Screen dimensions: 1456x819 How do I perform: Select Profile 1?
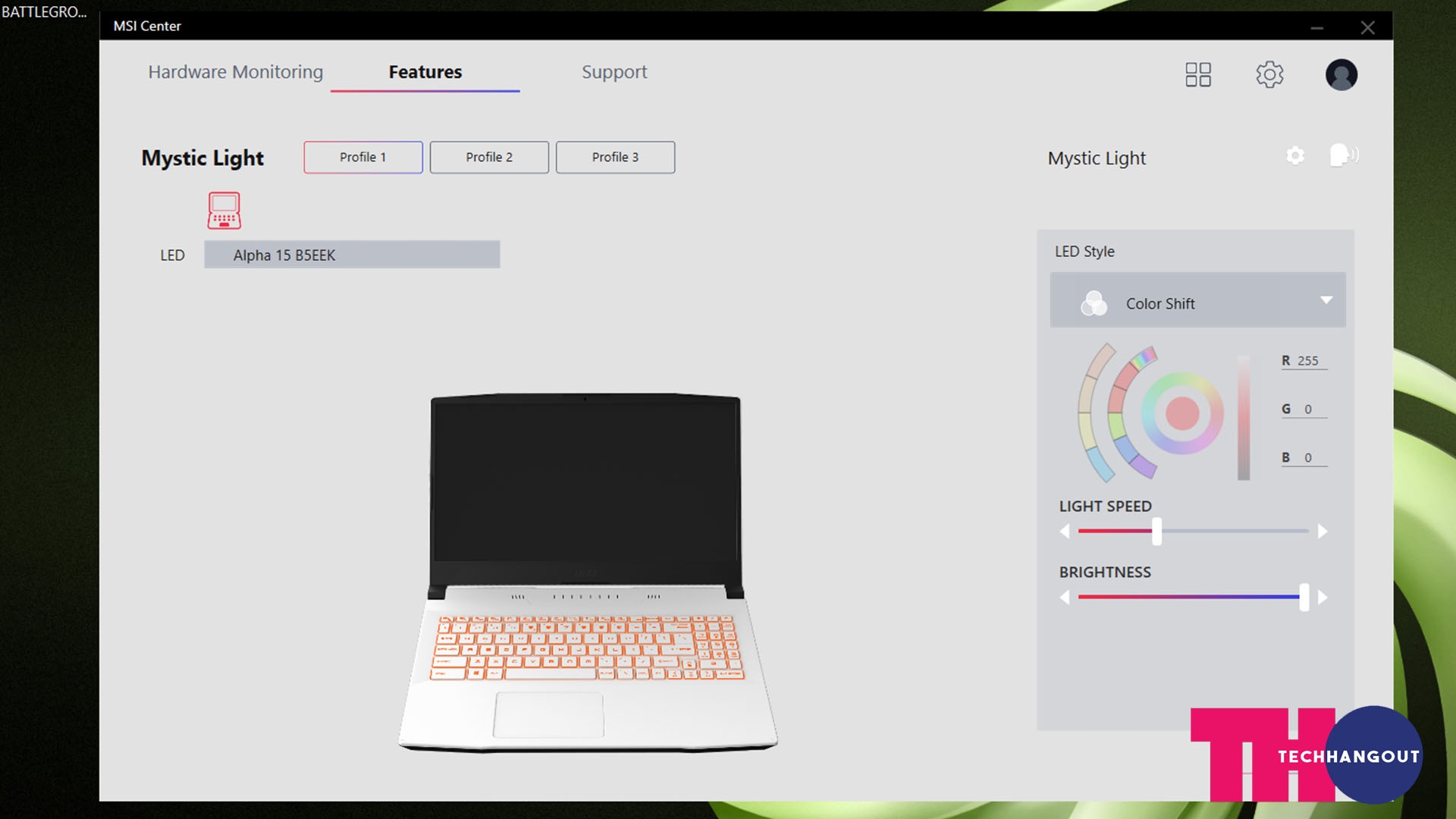click(x=363, y=157)
